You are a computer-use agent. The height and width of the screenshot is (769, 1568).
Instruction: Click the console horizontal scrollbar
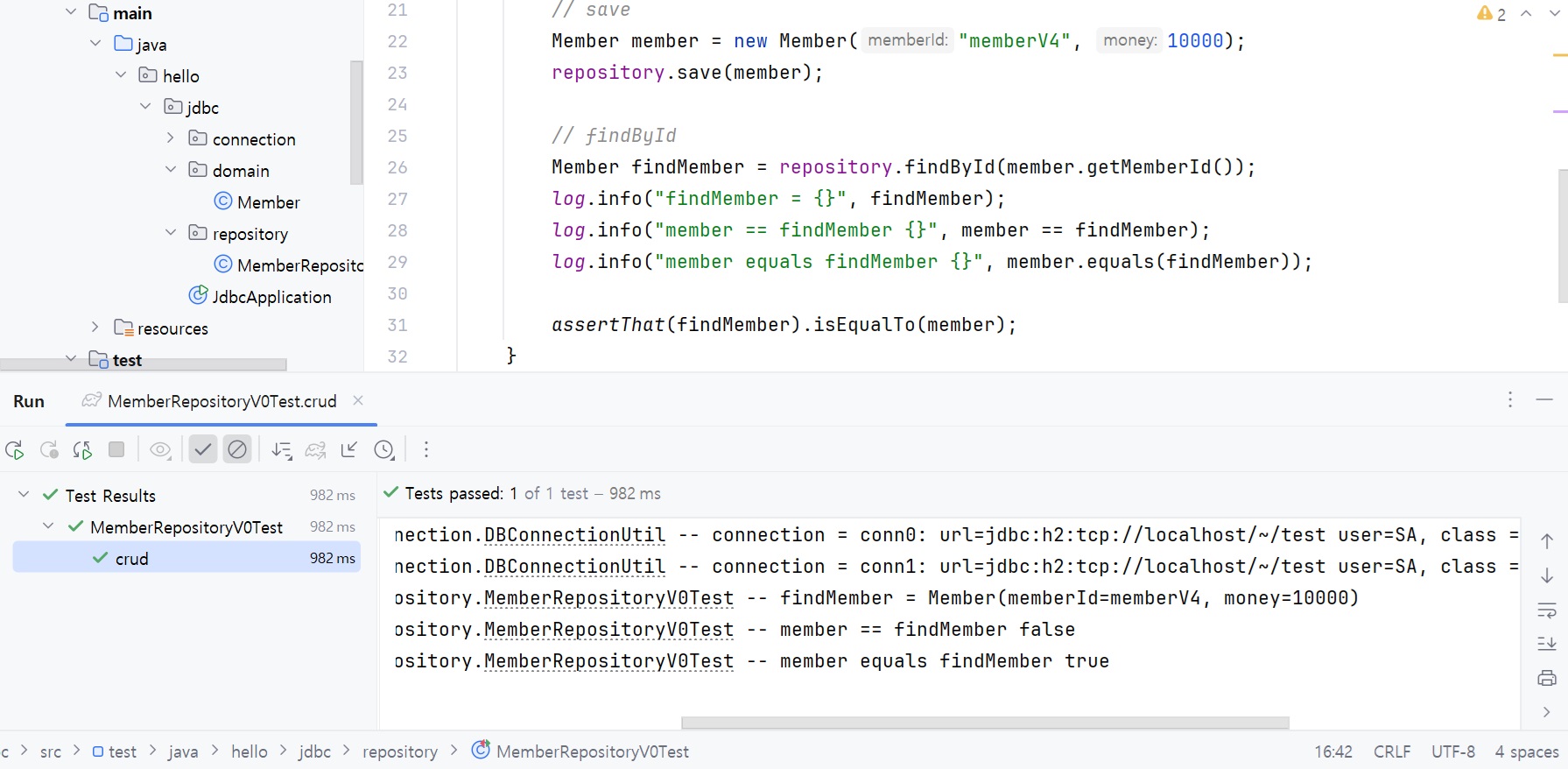(x=985, y=723)
